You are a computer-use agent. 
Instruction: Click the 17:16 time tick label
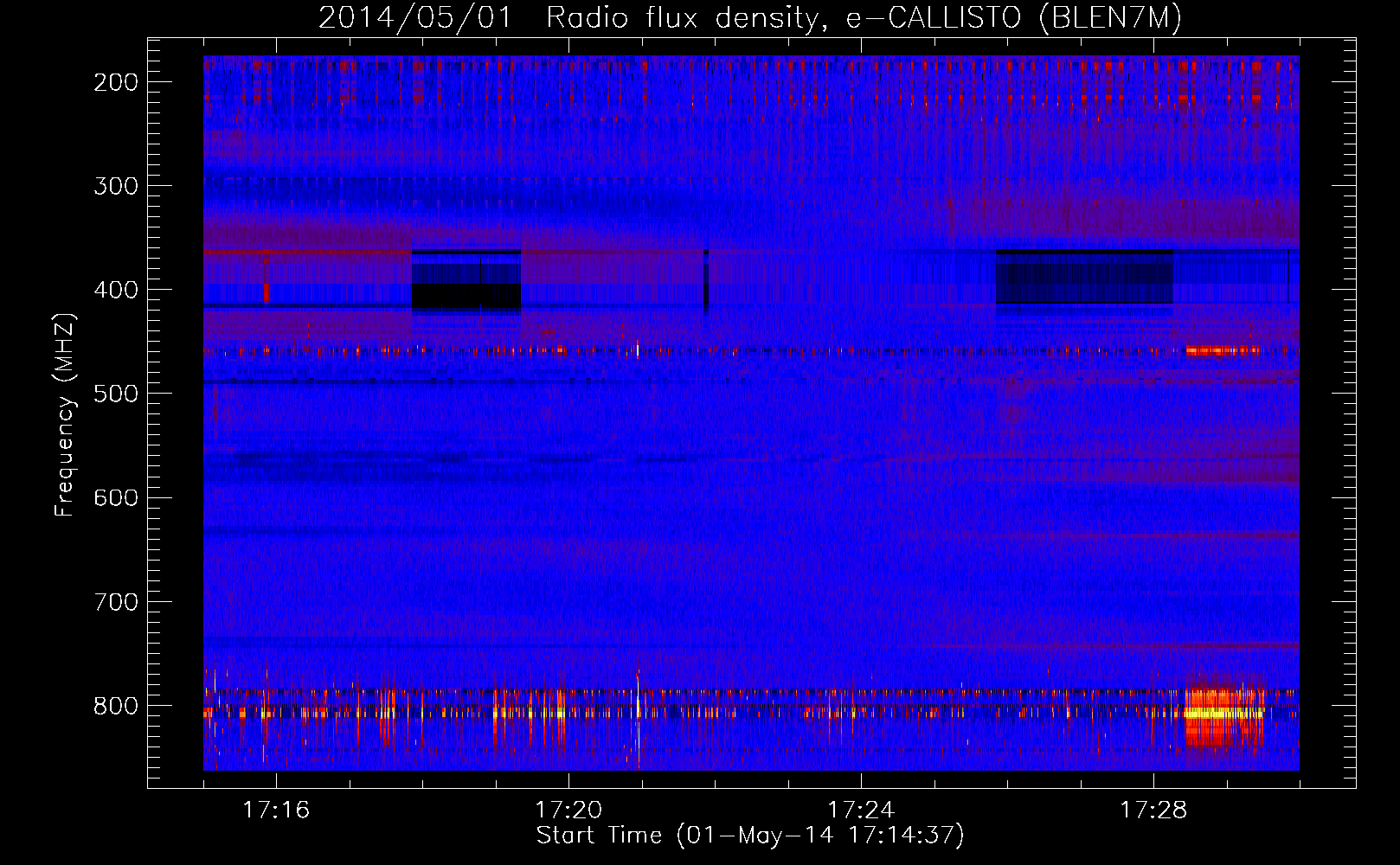tap(276, 811)
